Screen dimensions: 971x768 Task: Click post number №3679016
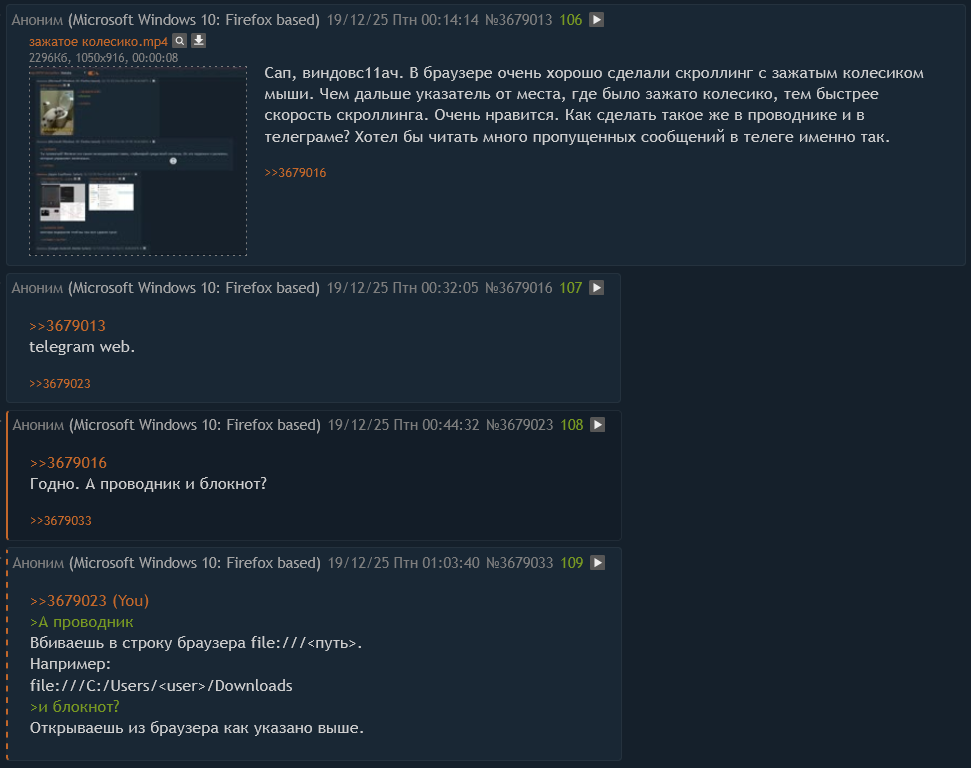click(518, 288)
